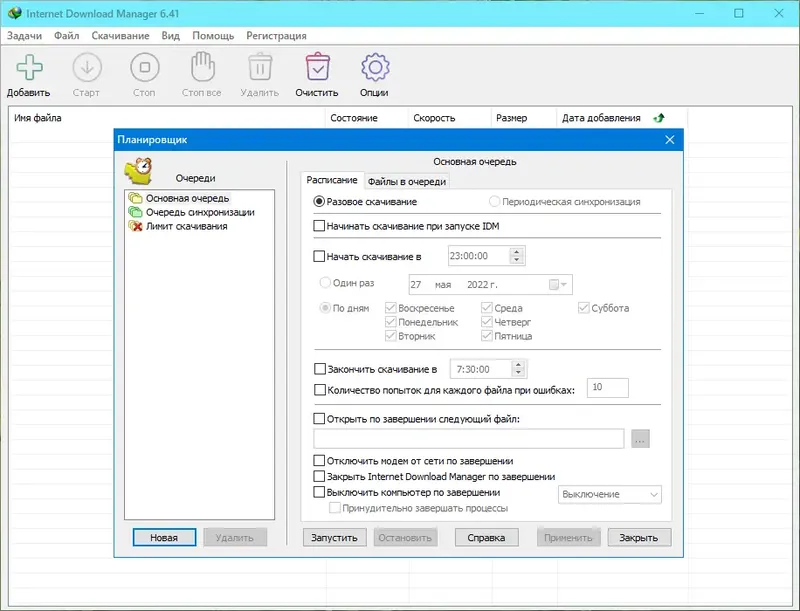This screenshot has width=800, height=611.
Task: Select the Разовое скачивание radio button
Action: click(319, 202)
